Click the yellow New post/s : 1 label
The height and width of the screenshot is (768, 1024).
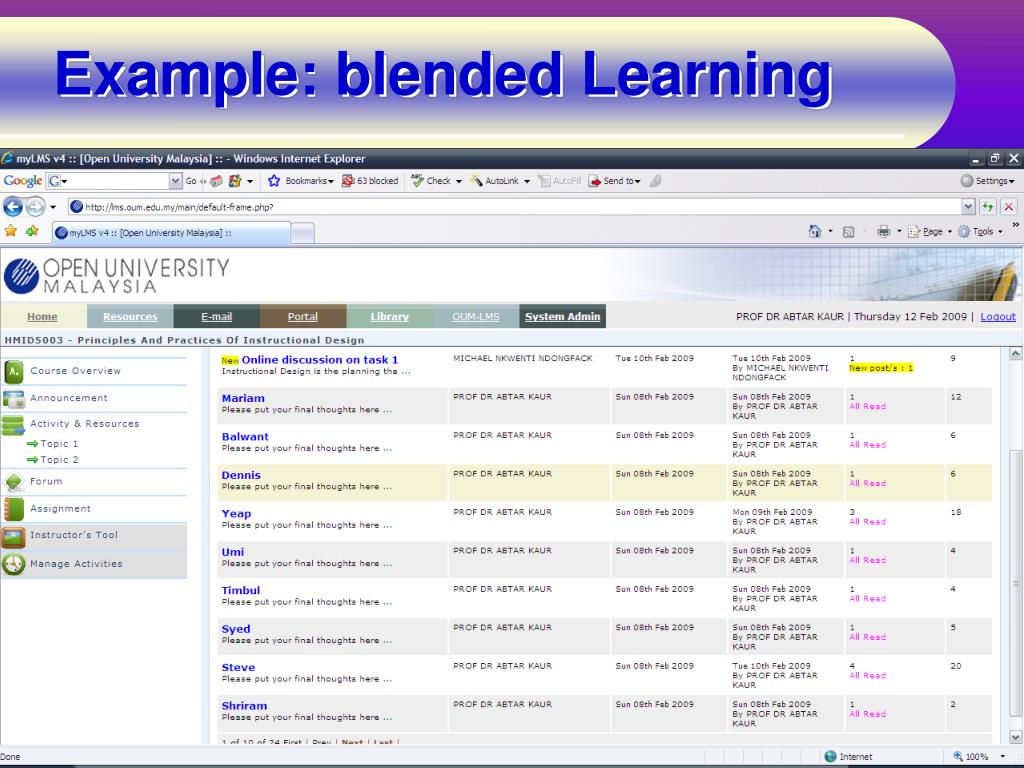tap(881, 368)
